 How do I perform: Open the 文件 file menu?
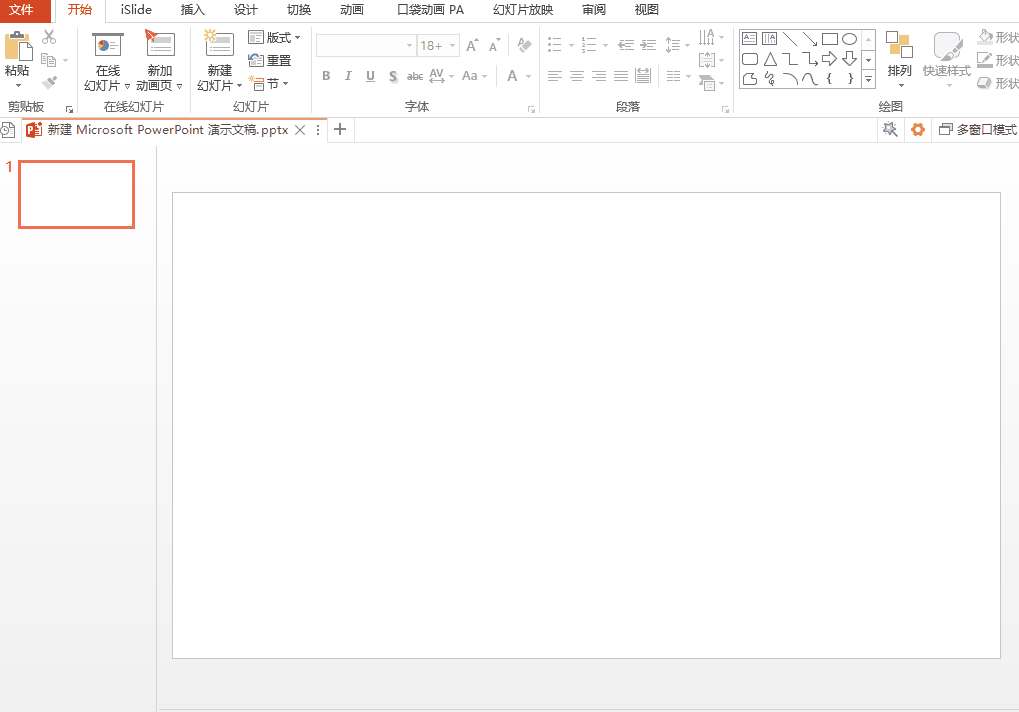(21, 10)
